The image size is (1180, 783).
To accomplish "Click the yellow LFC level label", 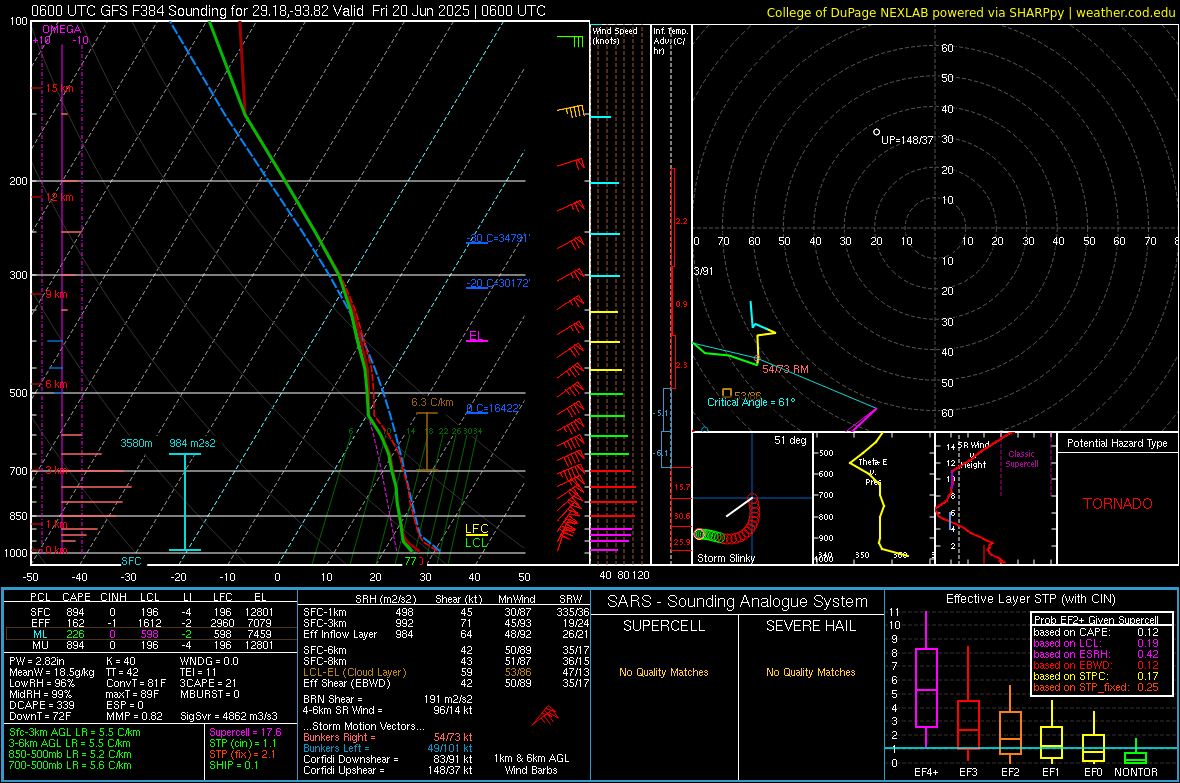I will [476, 529].
